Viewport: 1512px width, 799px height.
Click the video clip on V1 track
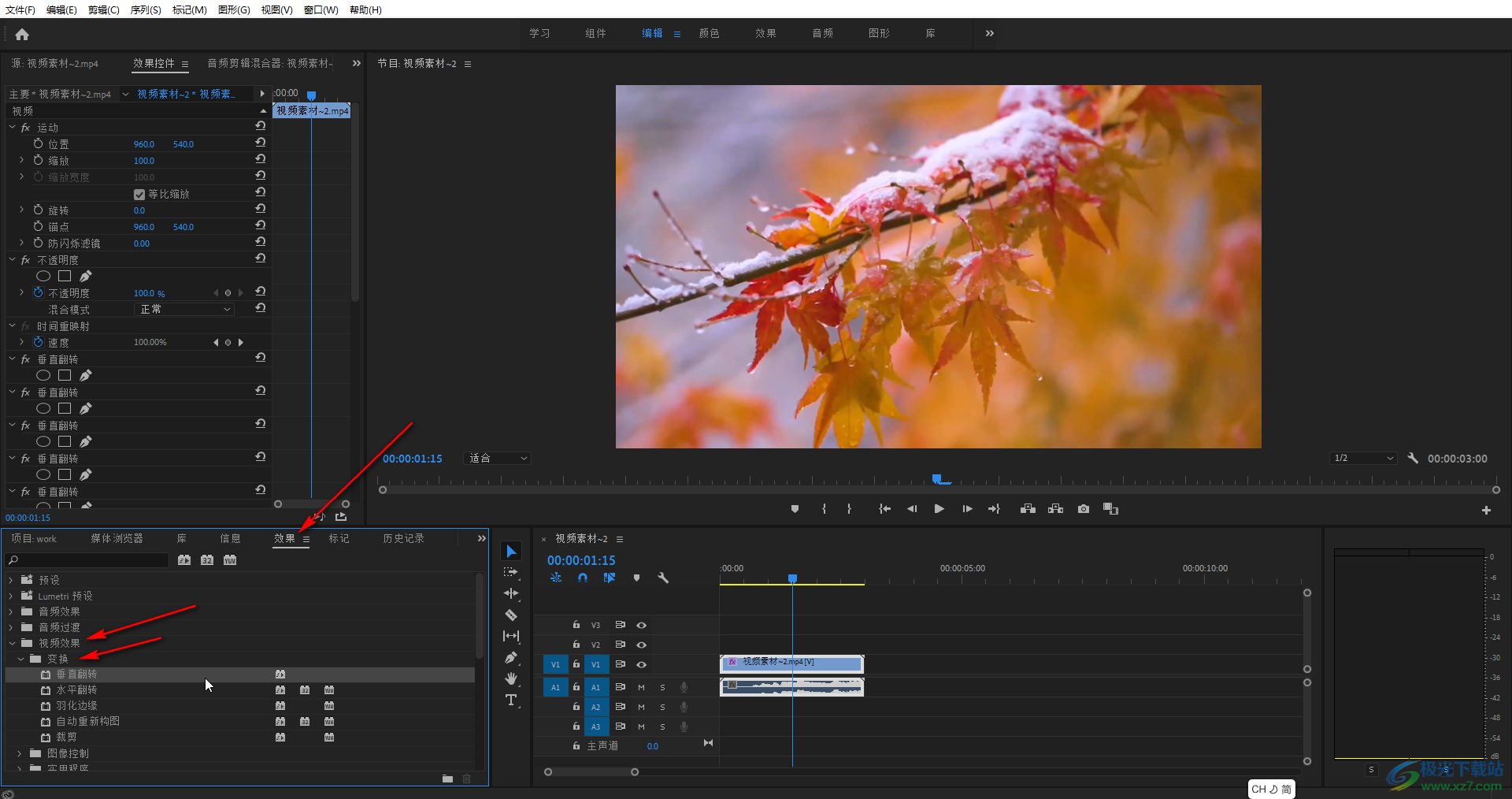[792, 663]
